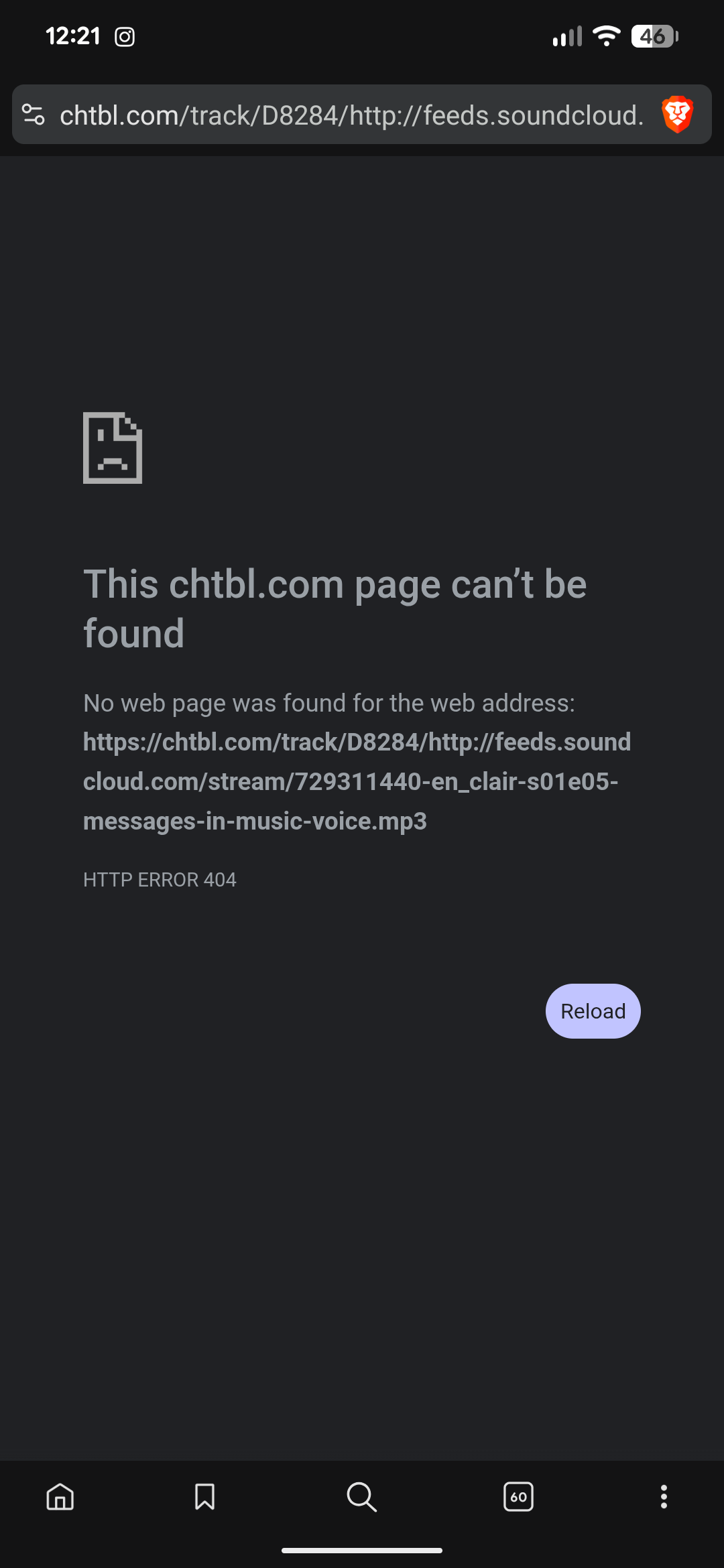Screen dimensions: 724x1568
Task: Open the tab switcher showing 60 tabs
Action: point(518,1496)
